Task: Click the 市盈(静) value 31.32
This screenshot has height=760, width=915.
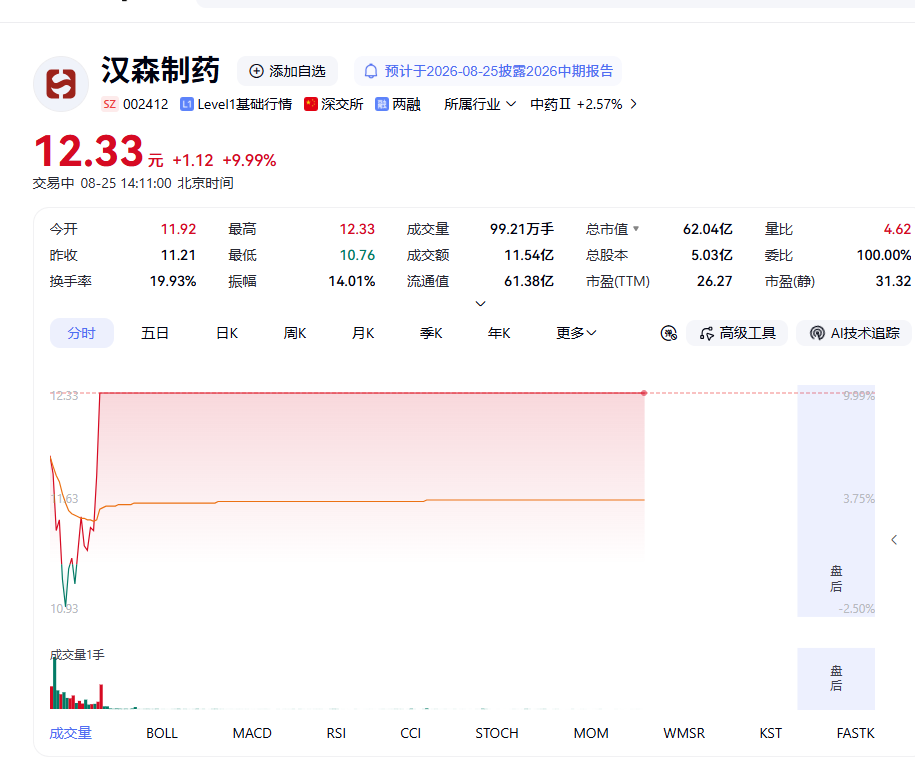Action: (893, 281)
